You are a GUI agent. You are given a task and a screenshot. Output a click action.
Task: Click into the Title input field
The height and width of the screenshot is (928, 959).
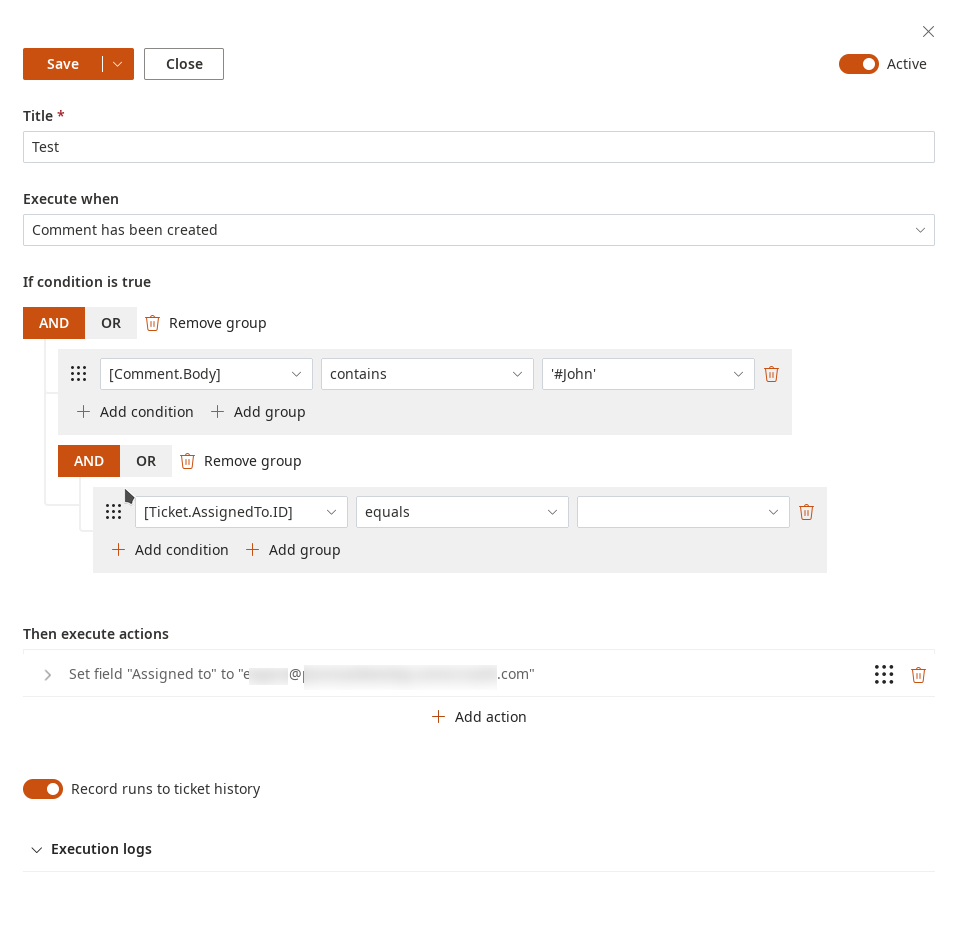click(478, 147)
